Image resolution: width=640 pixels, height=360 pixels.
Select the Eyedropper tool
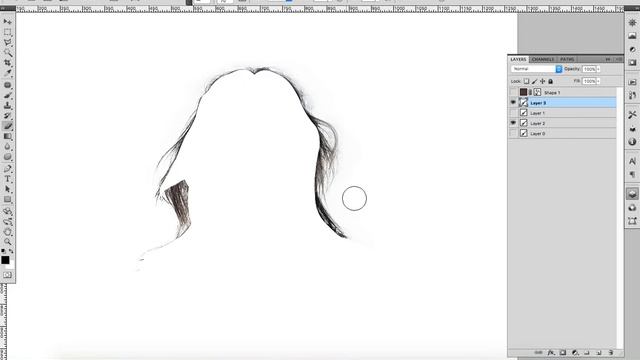[x=7, y=73]
